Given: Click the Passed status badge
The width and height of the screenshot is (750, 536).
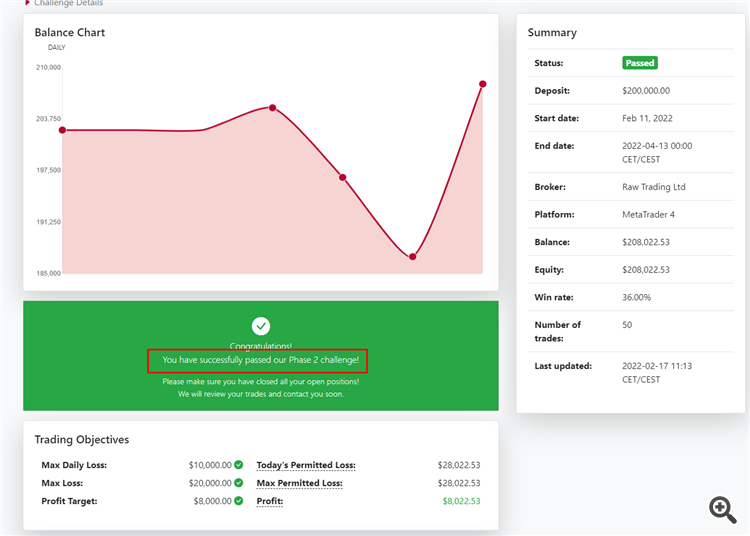Looking at the screenshot, I should point(640,63).
